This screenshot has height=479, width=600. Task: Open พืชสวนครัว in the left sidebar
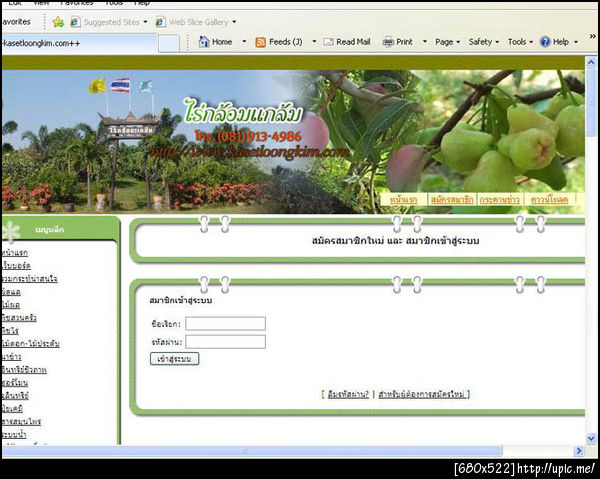19,318
